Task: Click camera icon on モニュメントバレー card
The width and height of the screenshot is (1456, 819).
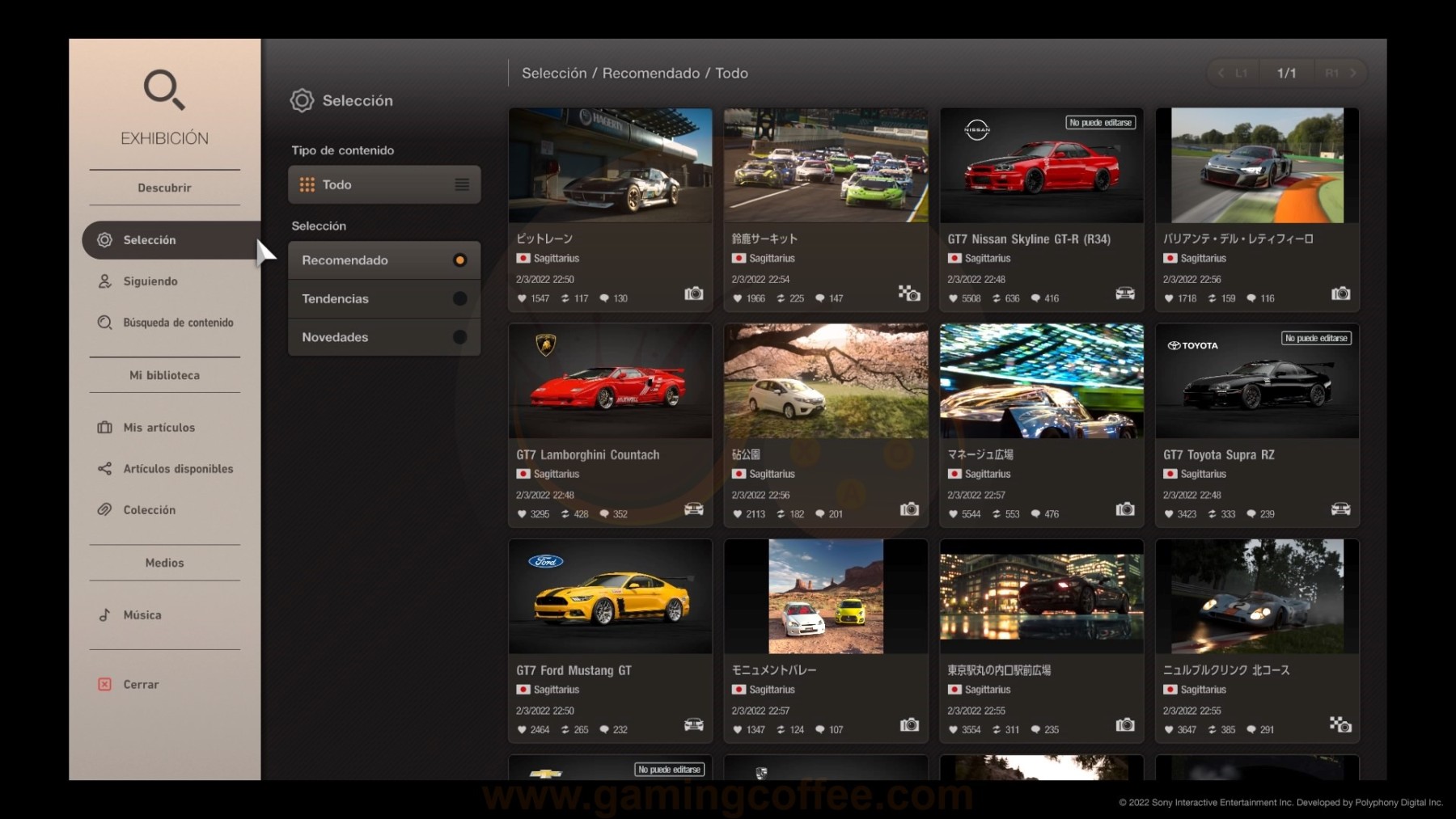Action: pyautogui.click(x=909, y=725)
